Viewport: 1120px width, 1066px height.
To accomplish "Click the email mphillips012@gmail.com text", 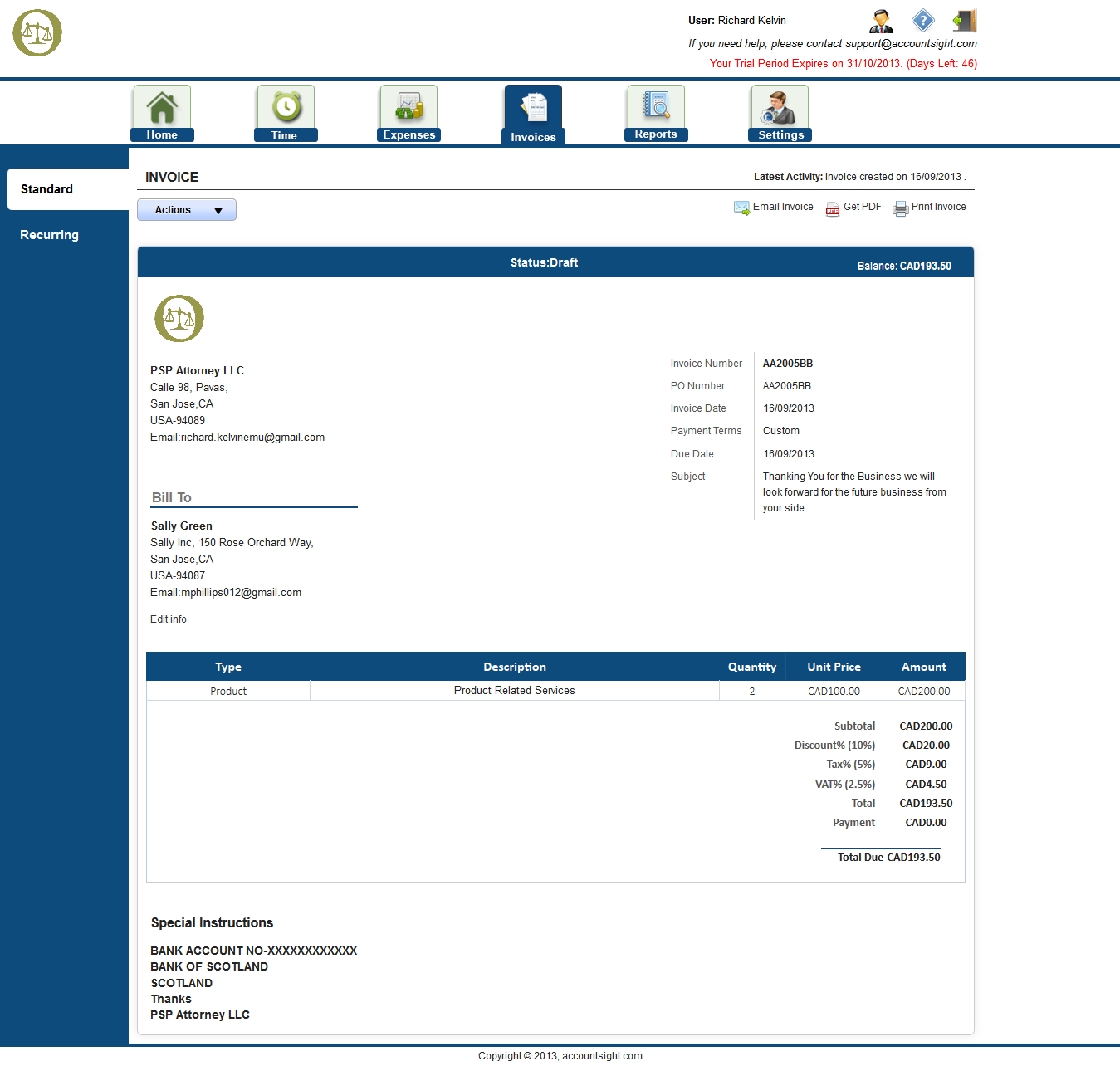I will coord(226,592).
